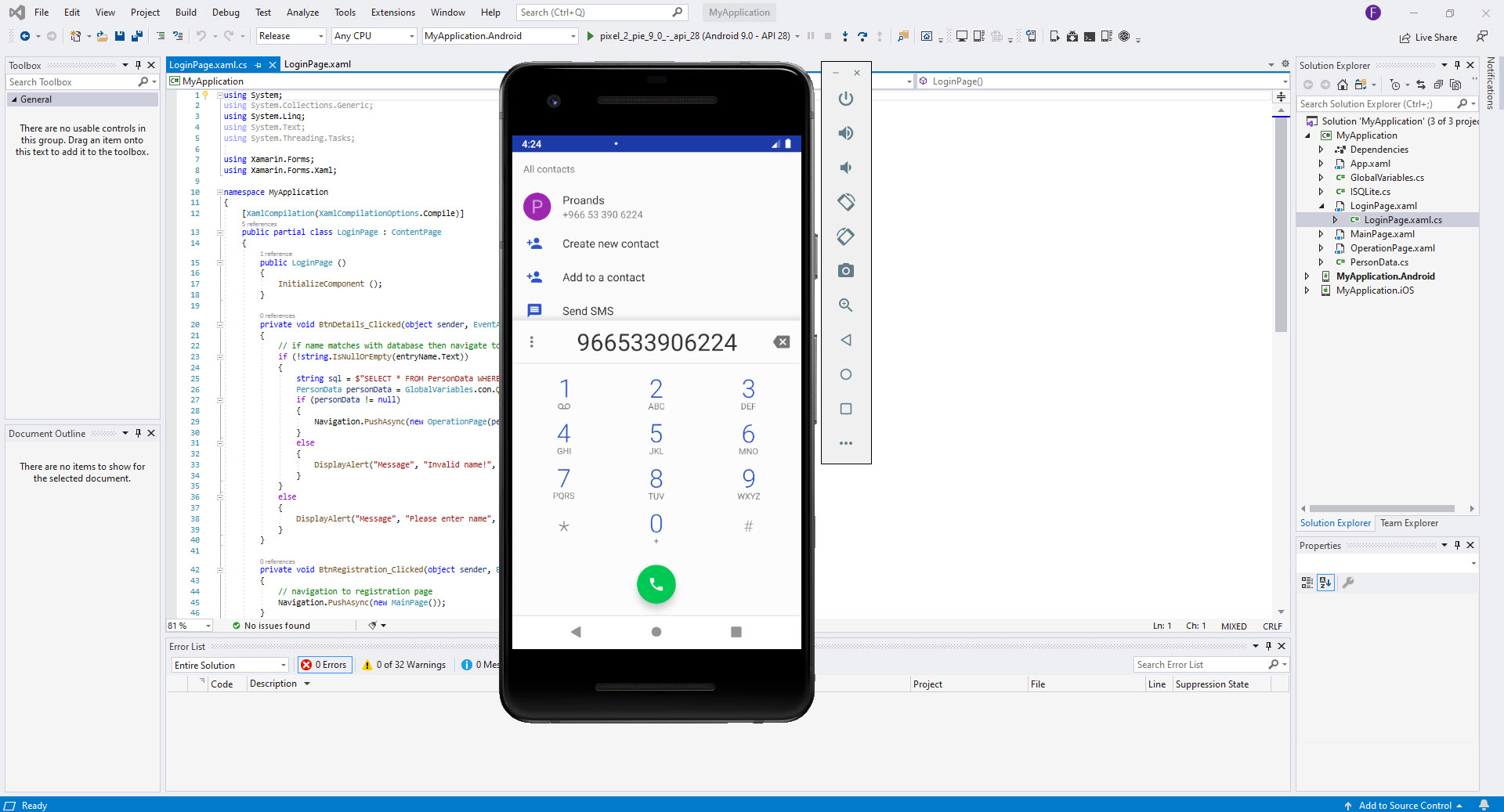This screenshot has width=1504, height=812.
Task: Click Live Share button
Action: point(1428,38)
